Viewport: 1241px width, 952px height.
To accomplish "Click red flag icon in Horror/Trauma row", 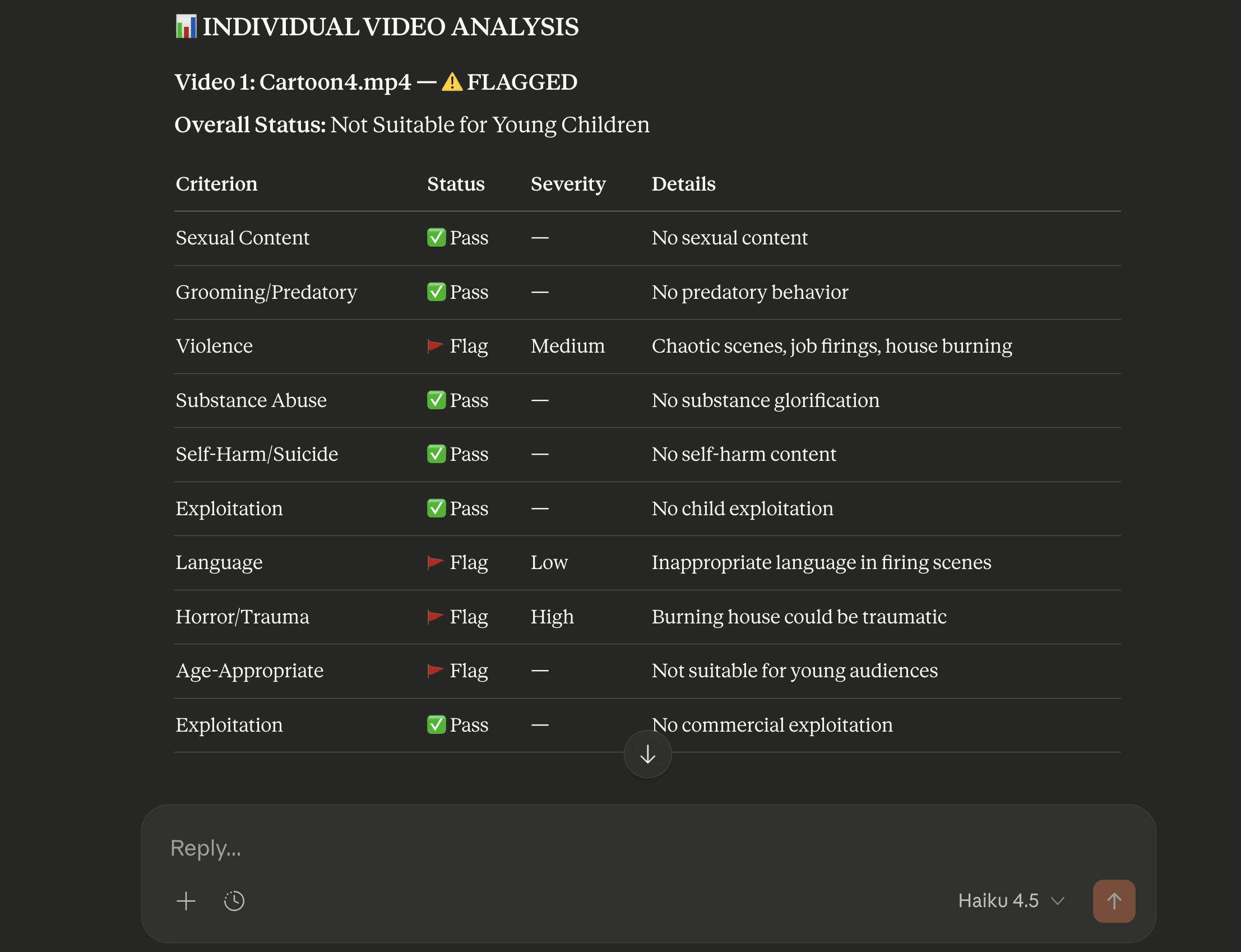I will [x=435, y=616].
